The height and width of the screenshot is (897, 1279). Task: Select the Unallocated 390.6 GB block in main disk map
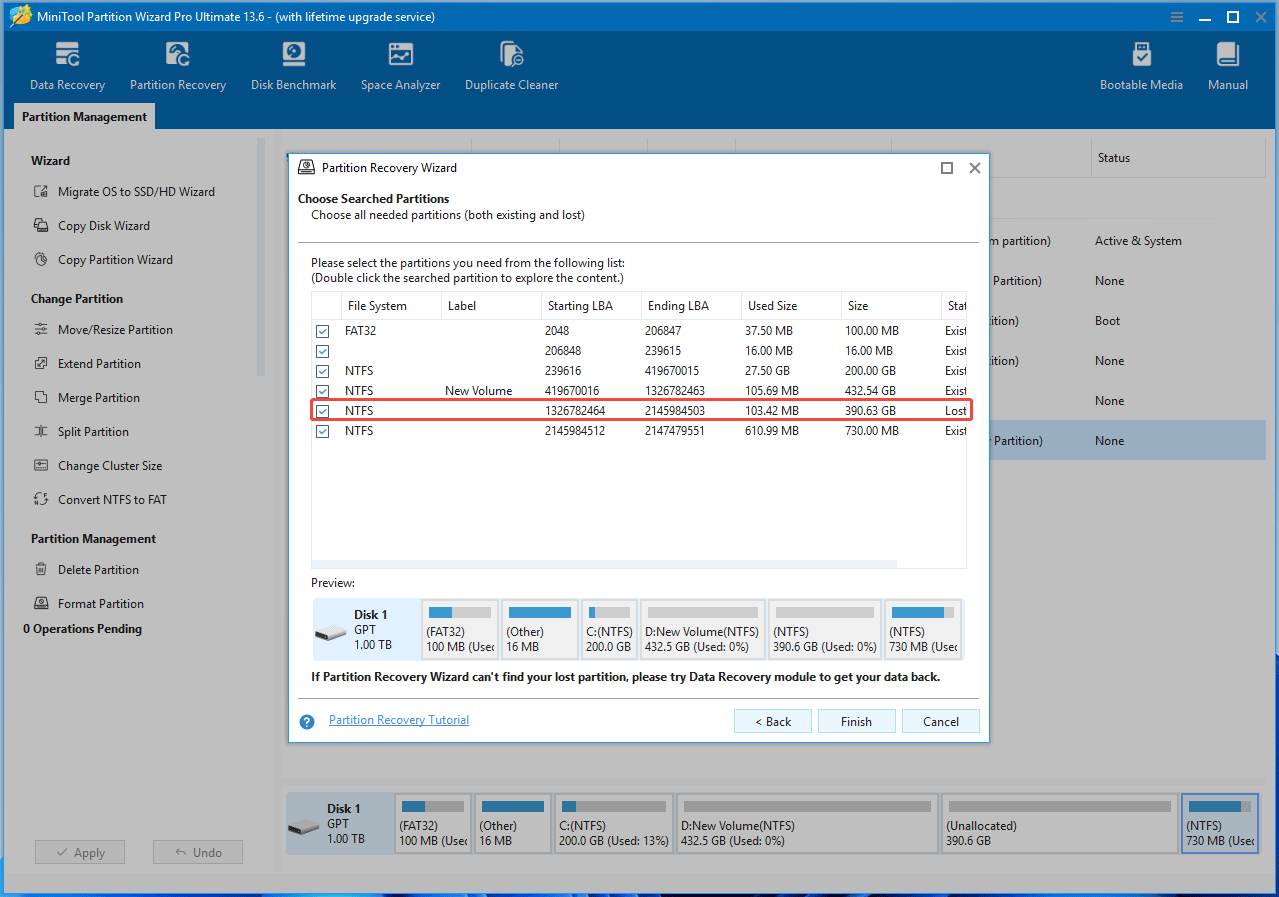(x=1059, y=824)
